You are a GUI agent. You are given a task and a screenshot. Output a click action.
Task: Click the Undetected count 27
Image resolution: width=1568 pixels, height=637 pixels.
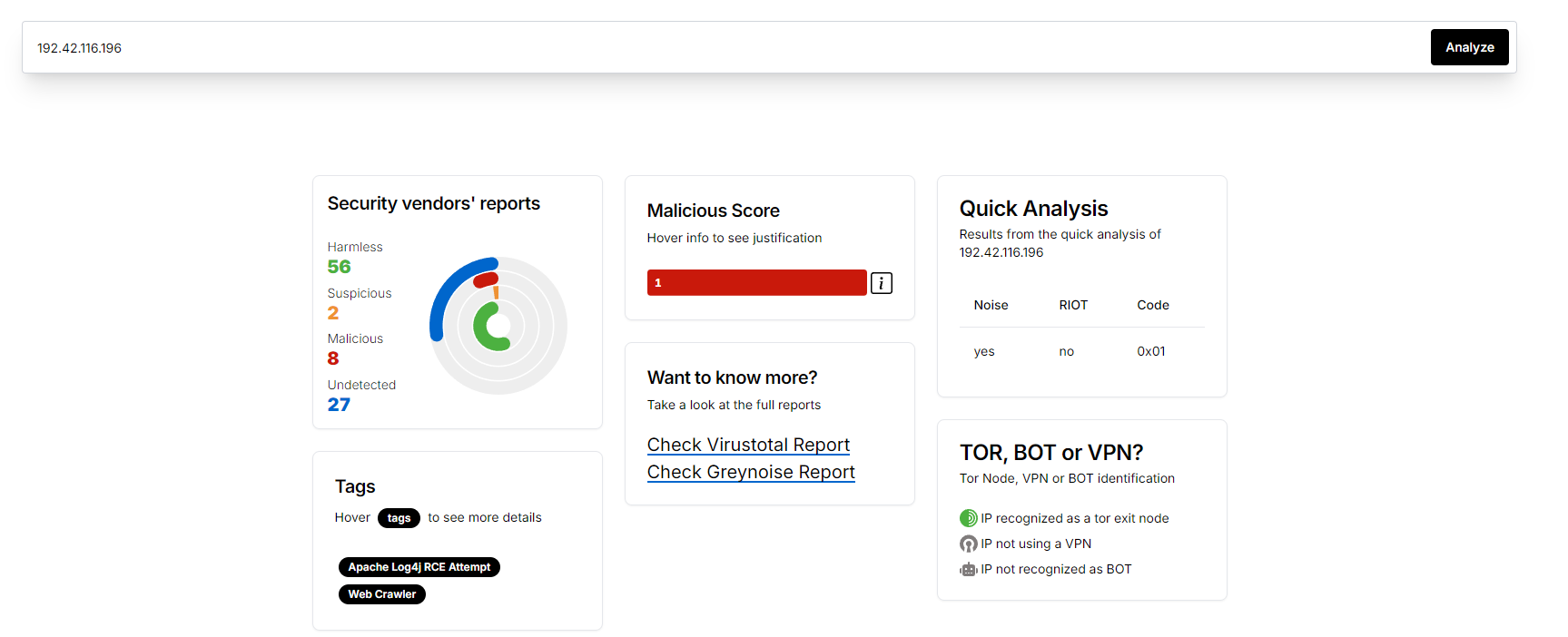[x=339, y=405]
